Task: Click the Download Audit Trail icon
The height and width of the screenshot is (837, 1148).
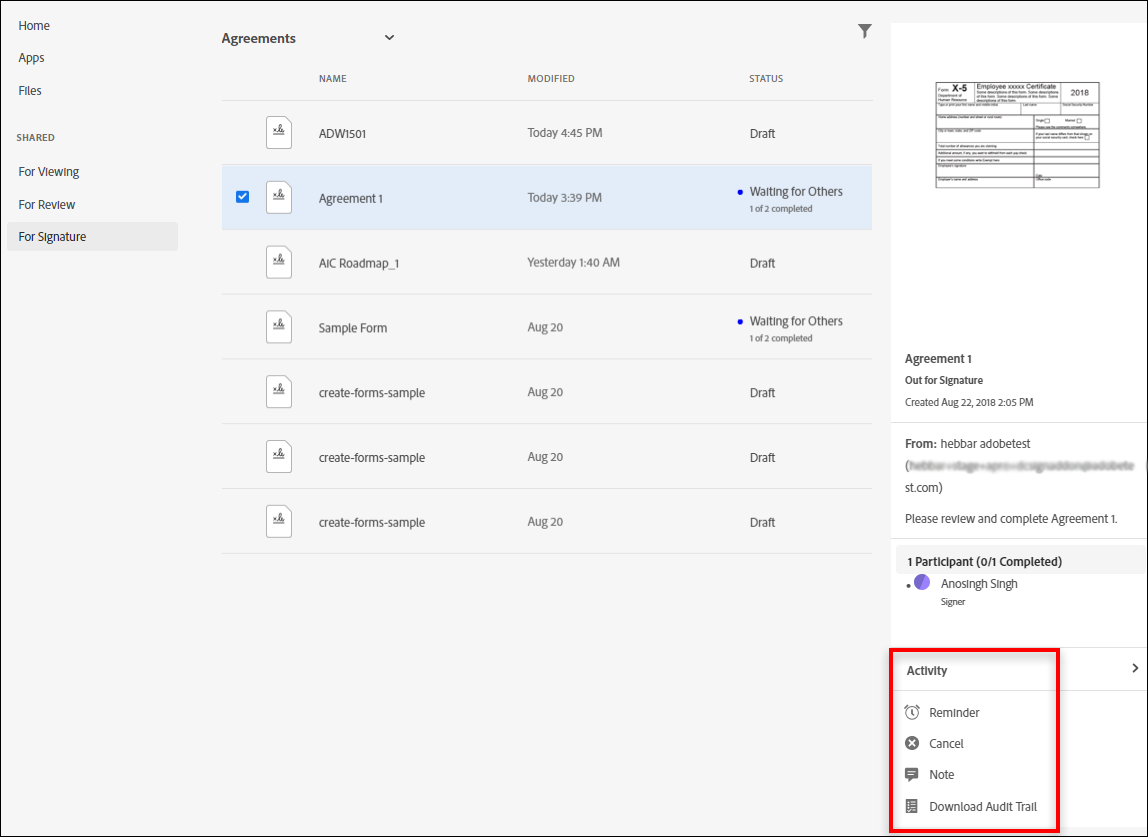Action: click(912, 806)
